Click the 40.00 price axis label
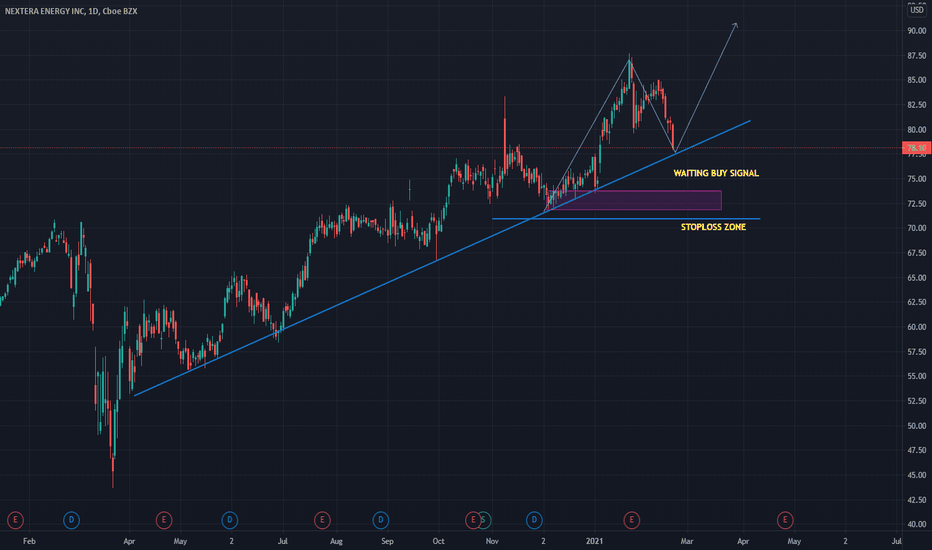Image resolution: width=932 pixels, height=550 pixels. point(917,524)
